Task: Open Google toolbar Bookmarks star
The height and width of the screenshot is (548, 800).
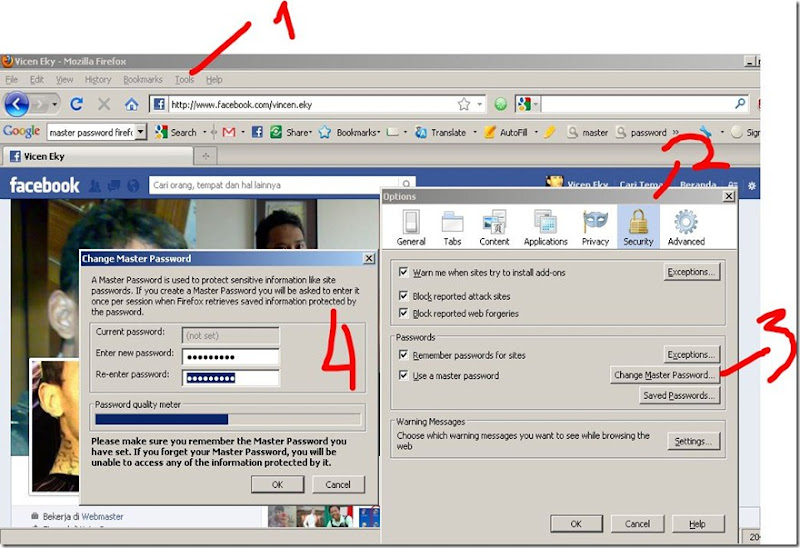Action: click(x=324, y=132)
